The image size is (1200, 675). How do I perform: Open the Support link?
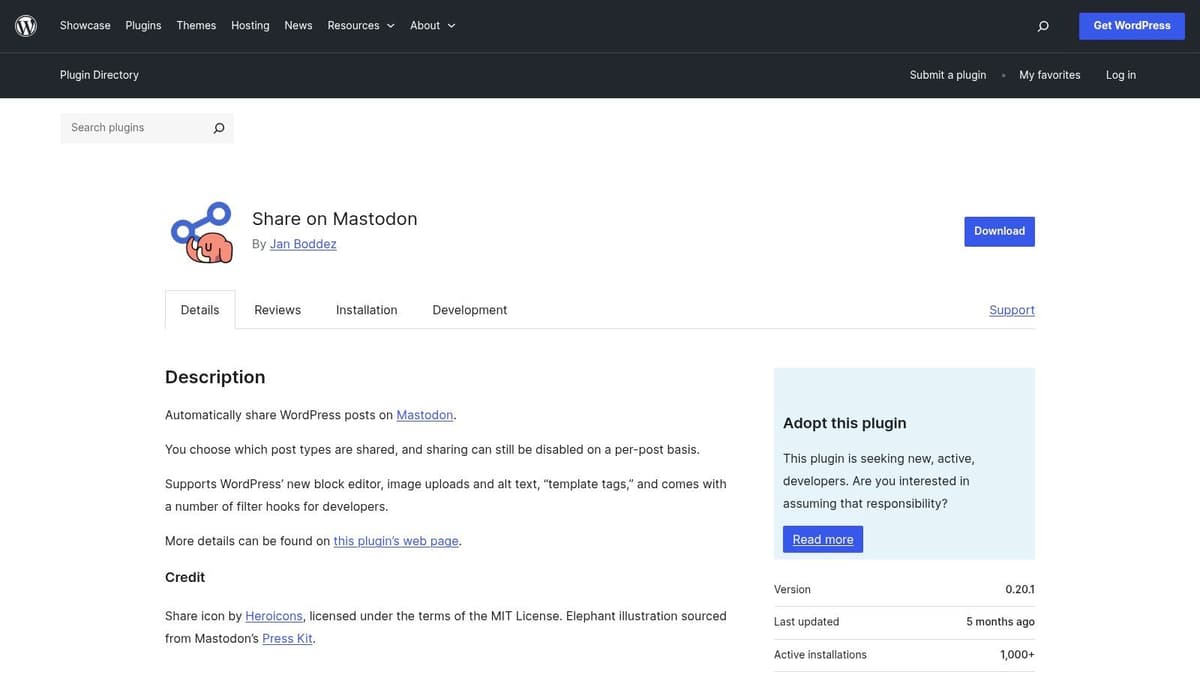(x=1012, y=310)
